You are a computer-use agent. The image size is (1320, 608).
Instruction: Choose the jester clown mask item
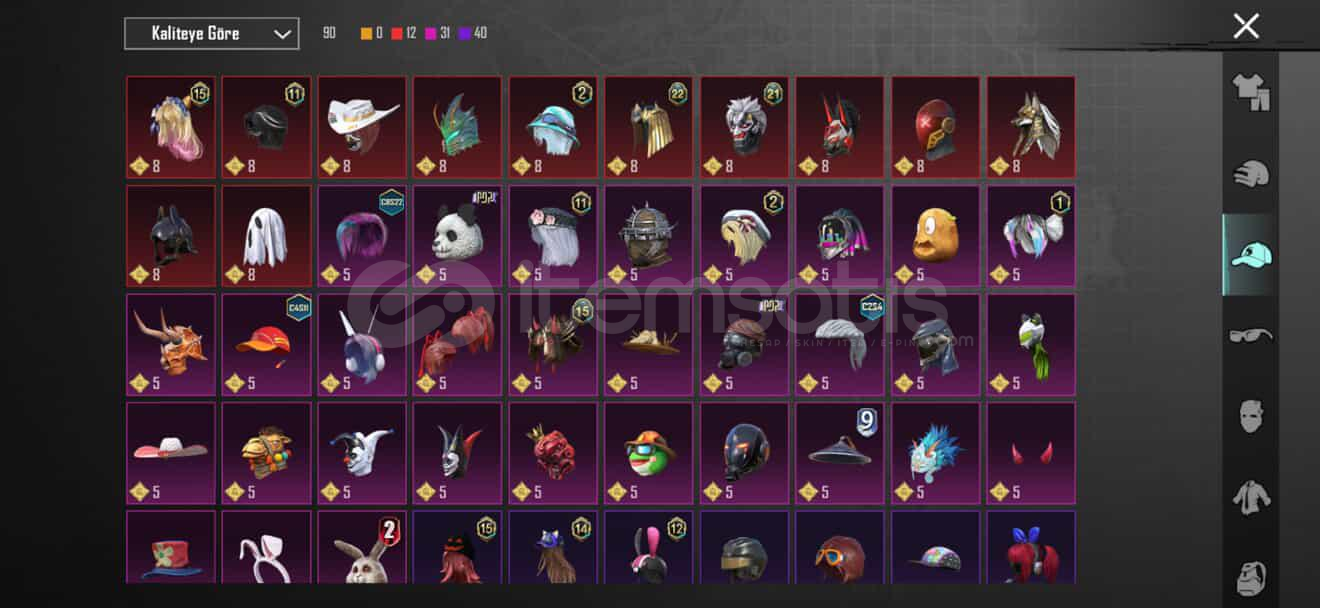coord(362,453)
